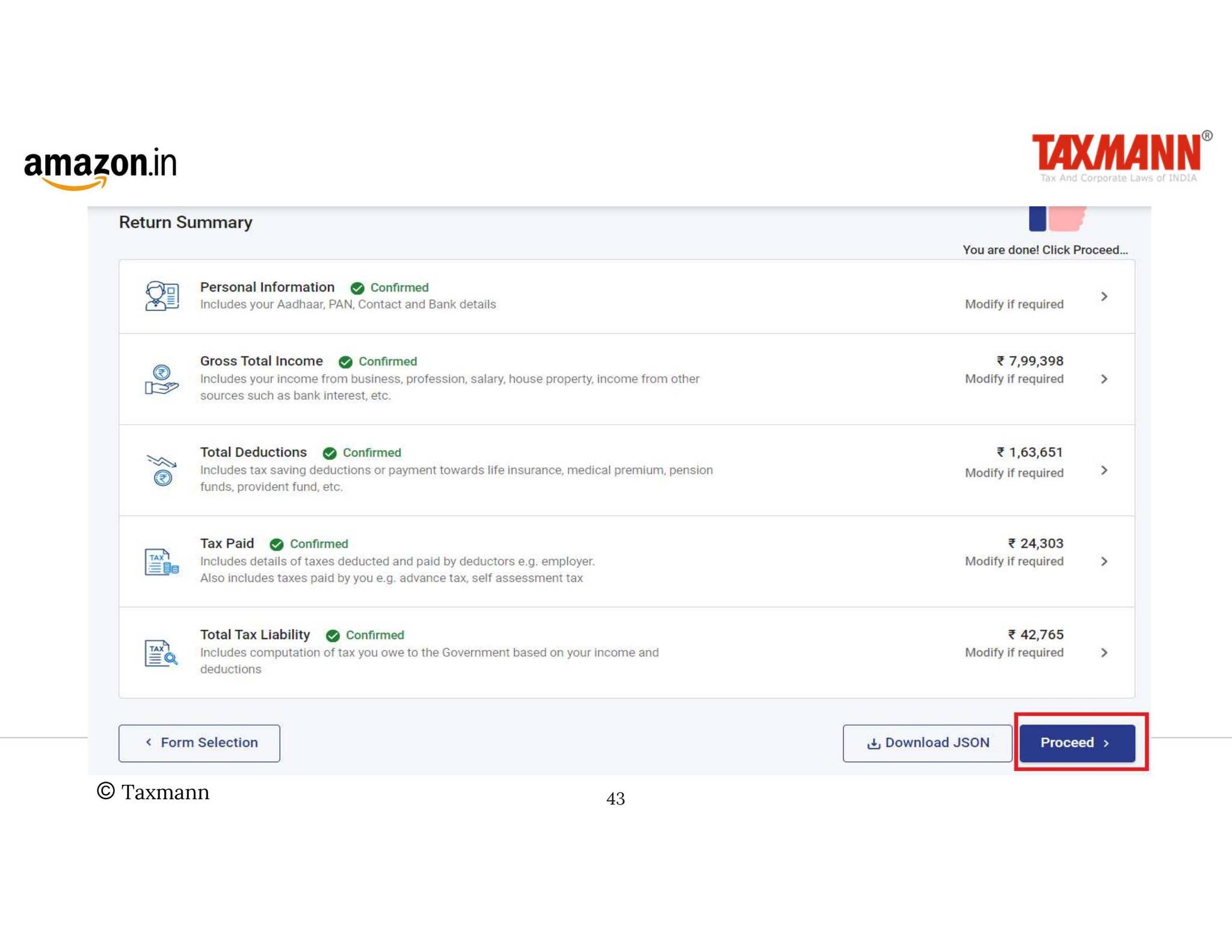Click Tax Paid green Confirmed checkmark
The image size is (1232, 952).
coord(277,544)
